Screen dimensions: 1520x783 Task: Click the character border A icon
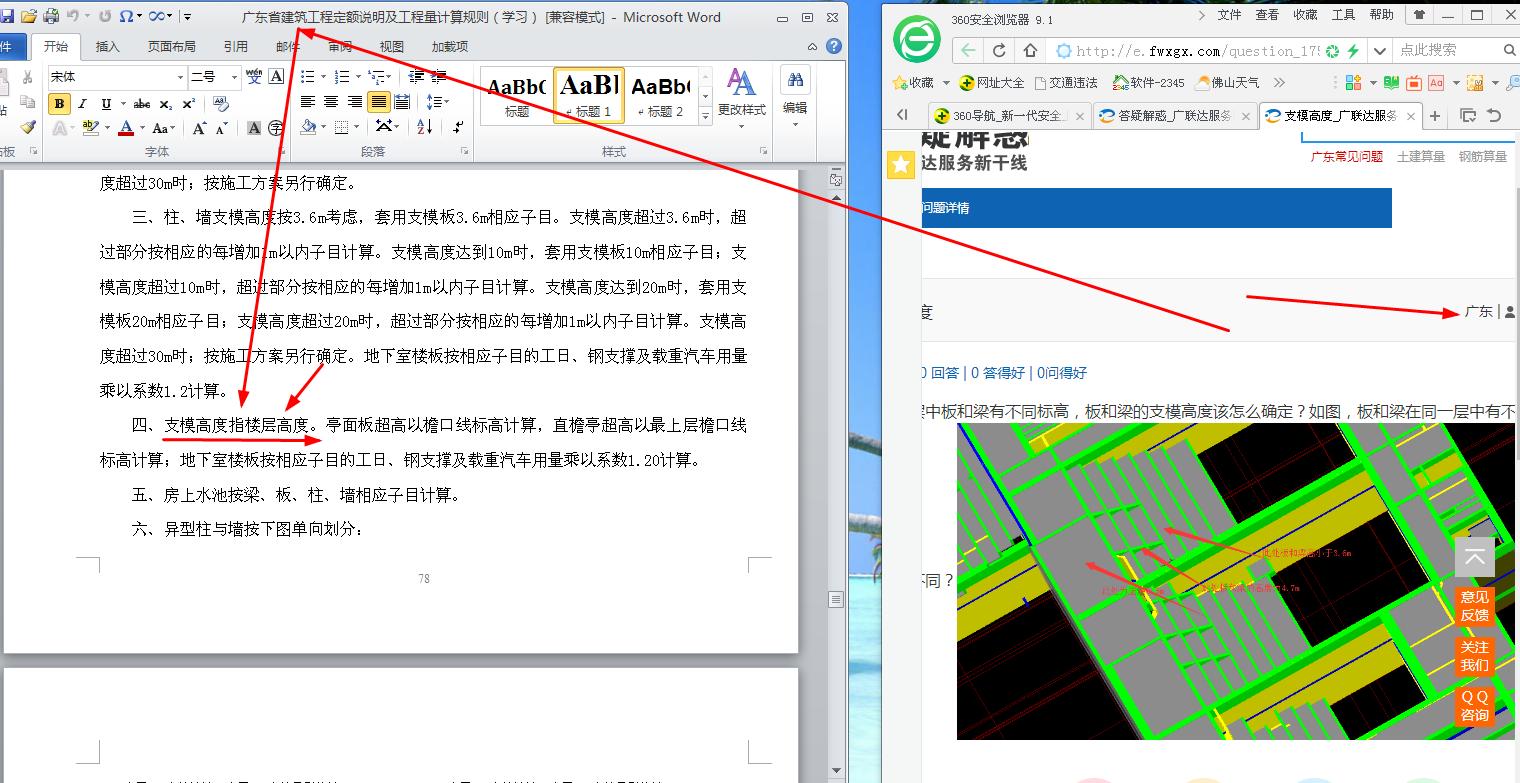tap(275, 77)
